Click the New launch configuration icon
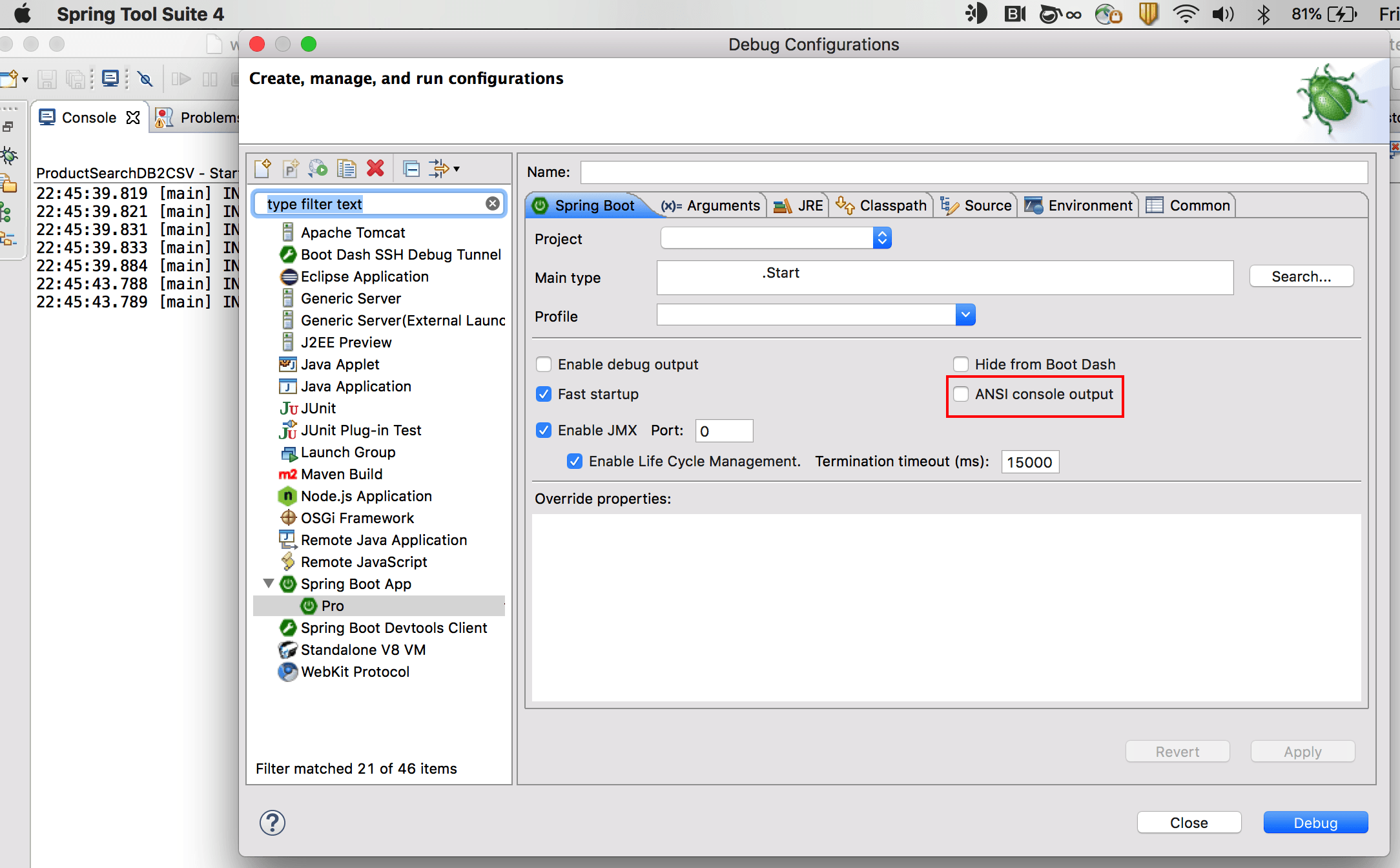Image resolution: width=1400 pixels, height=868 pixels. [x=263, y=169]
